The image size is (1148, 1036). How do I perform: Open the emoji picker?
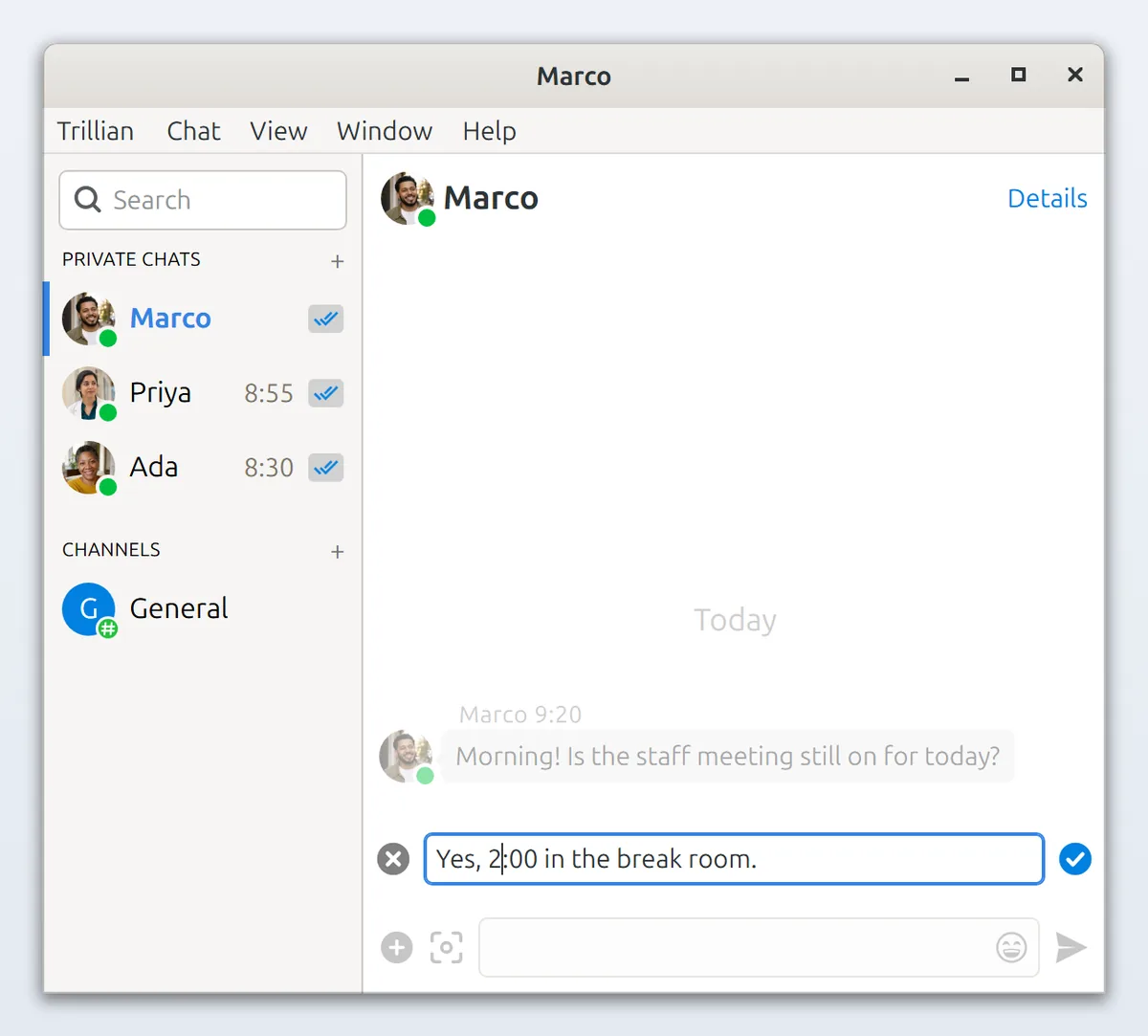1011,948
